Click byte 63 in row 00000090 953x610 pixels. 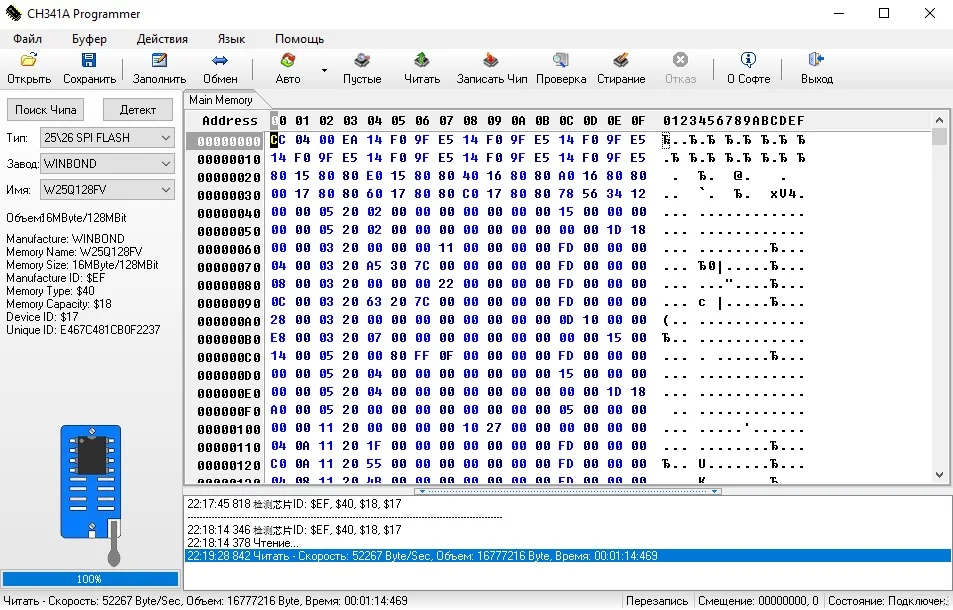pyautogui.click(x=374, y=302)
